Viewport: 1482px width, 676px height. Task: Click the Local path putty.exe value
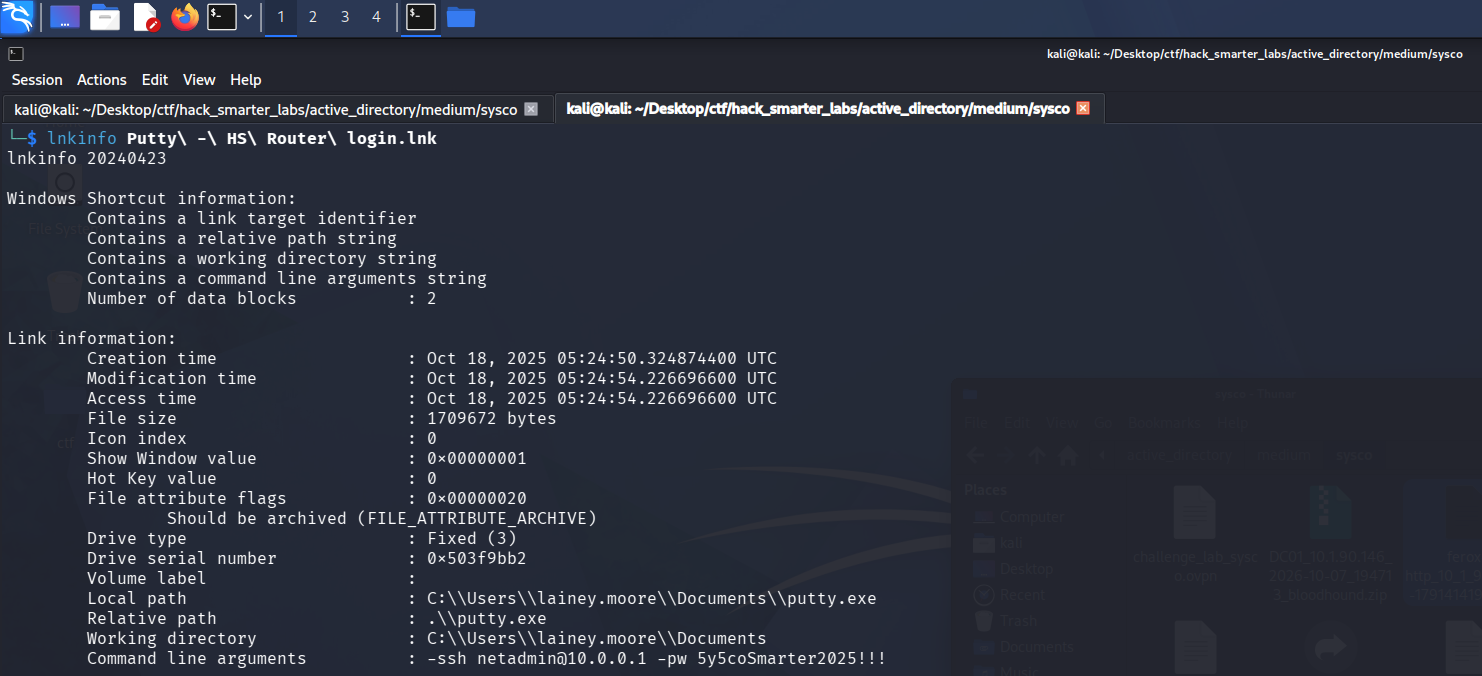pyautogui.click(x=652, y=598)
